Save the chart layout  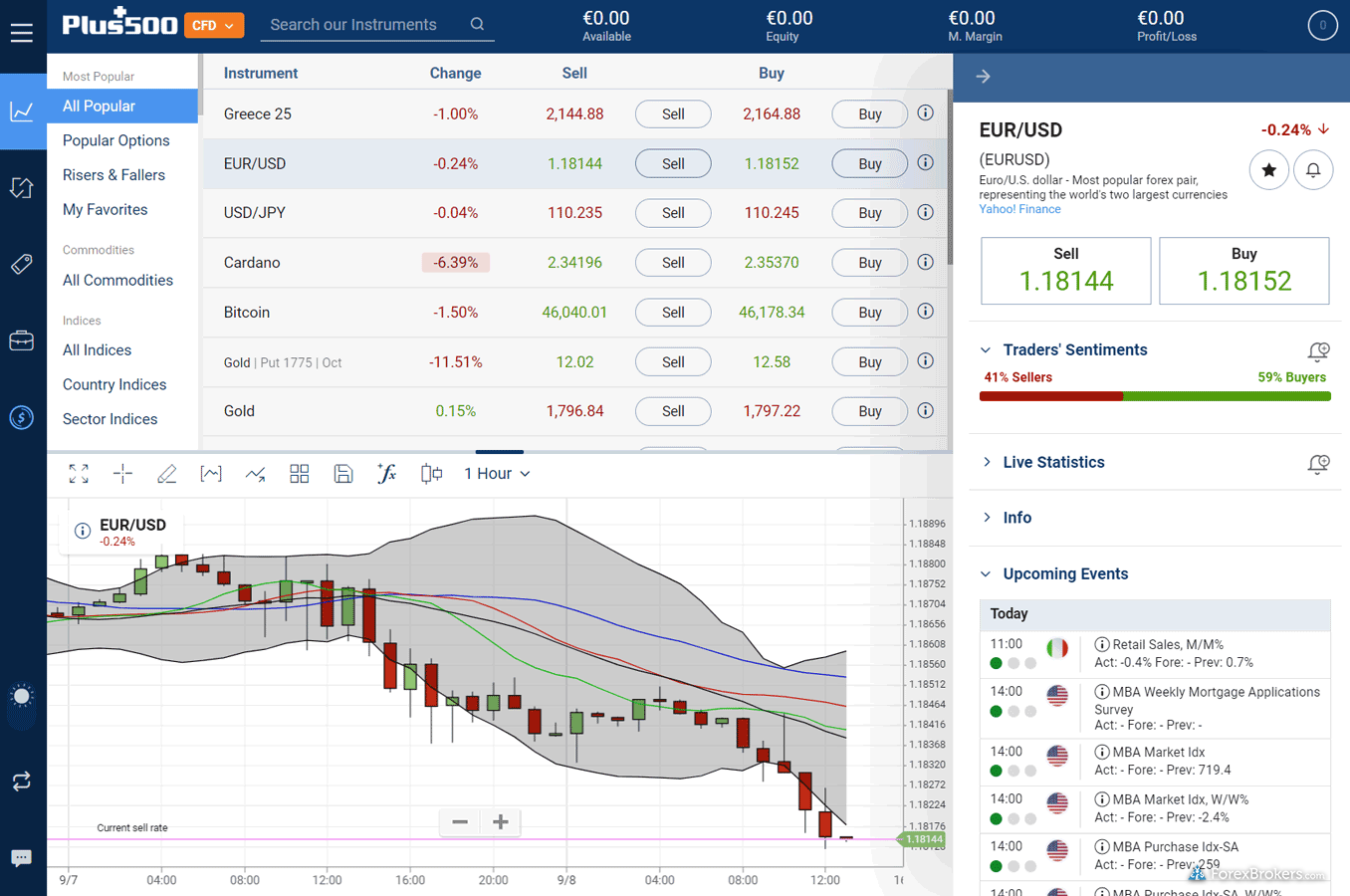coord(343,474)
